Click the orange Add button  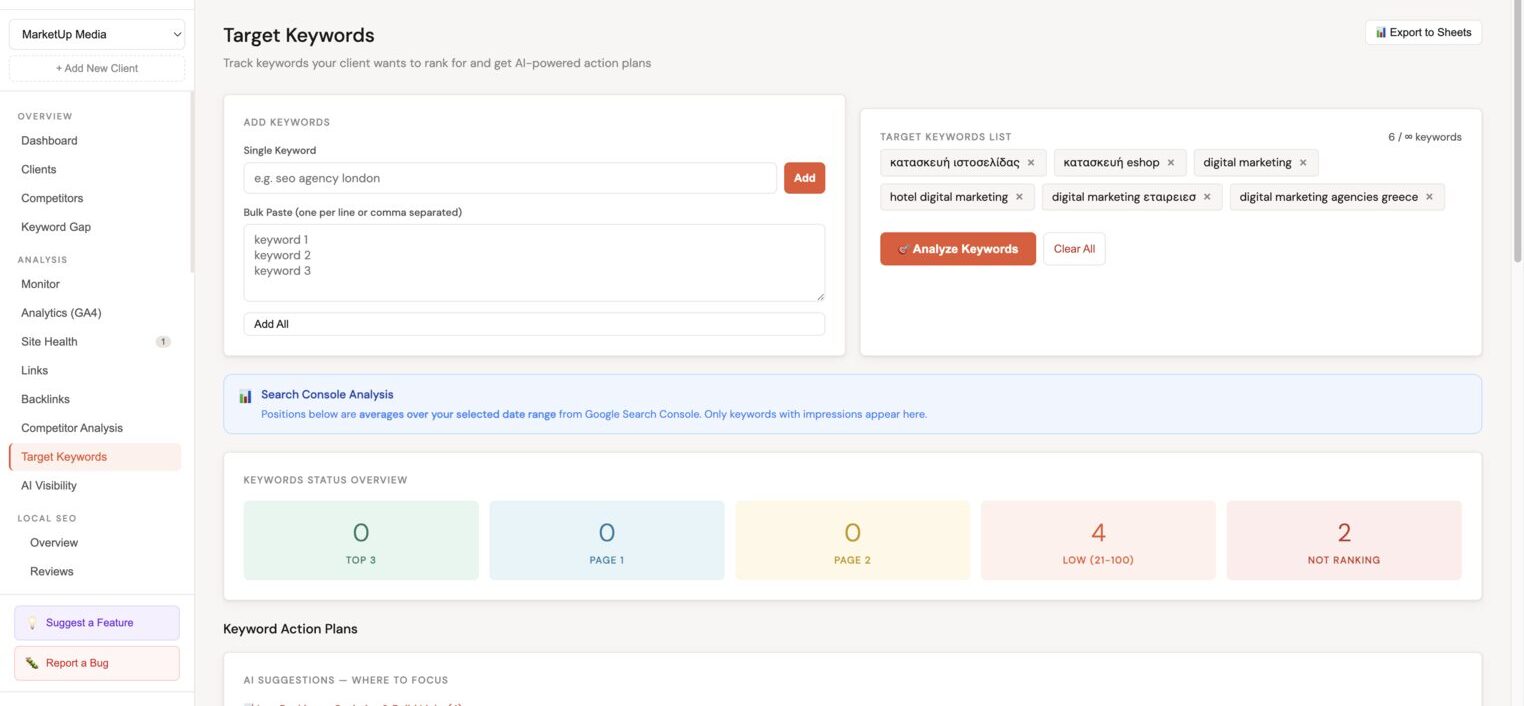[804, 178]
